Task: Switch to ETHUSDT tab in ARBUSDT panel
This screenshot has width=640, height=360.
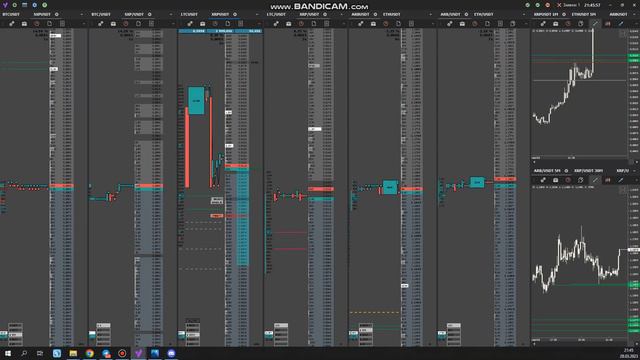Action: point(392,14)
